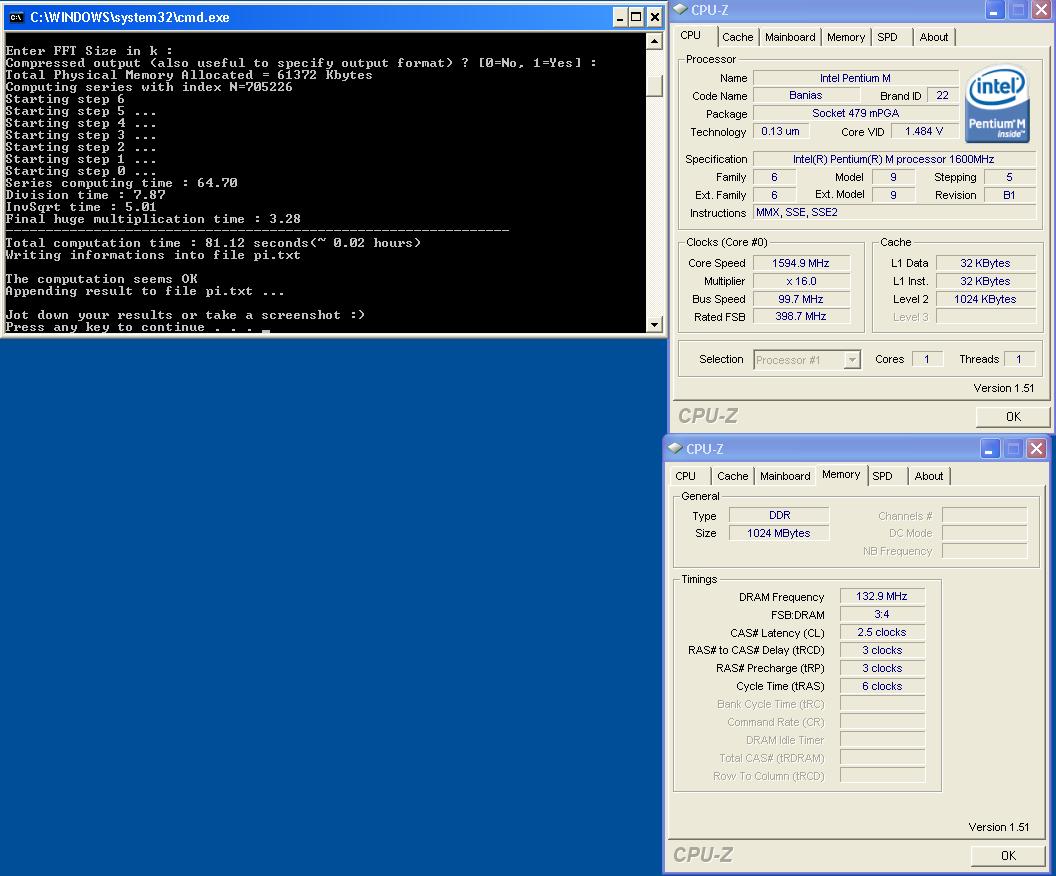Viewport: 1056px width, 876px height.
Task: Click the Code Name value 'Banias'
Action: point(805,96)
